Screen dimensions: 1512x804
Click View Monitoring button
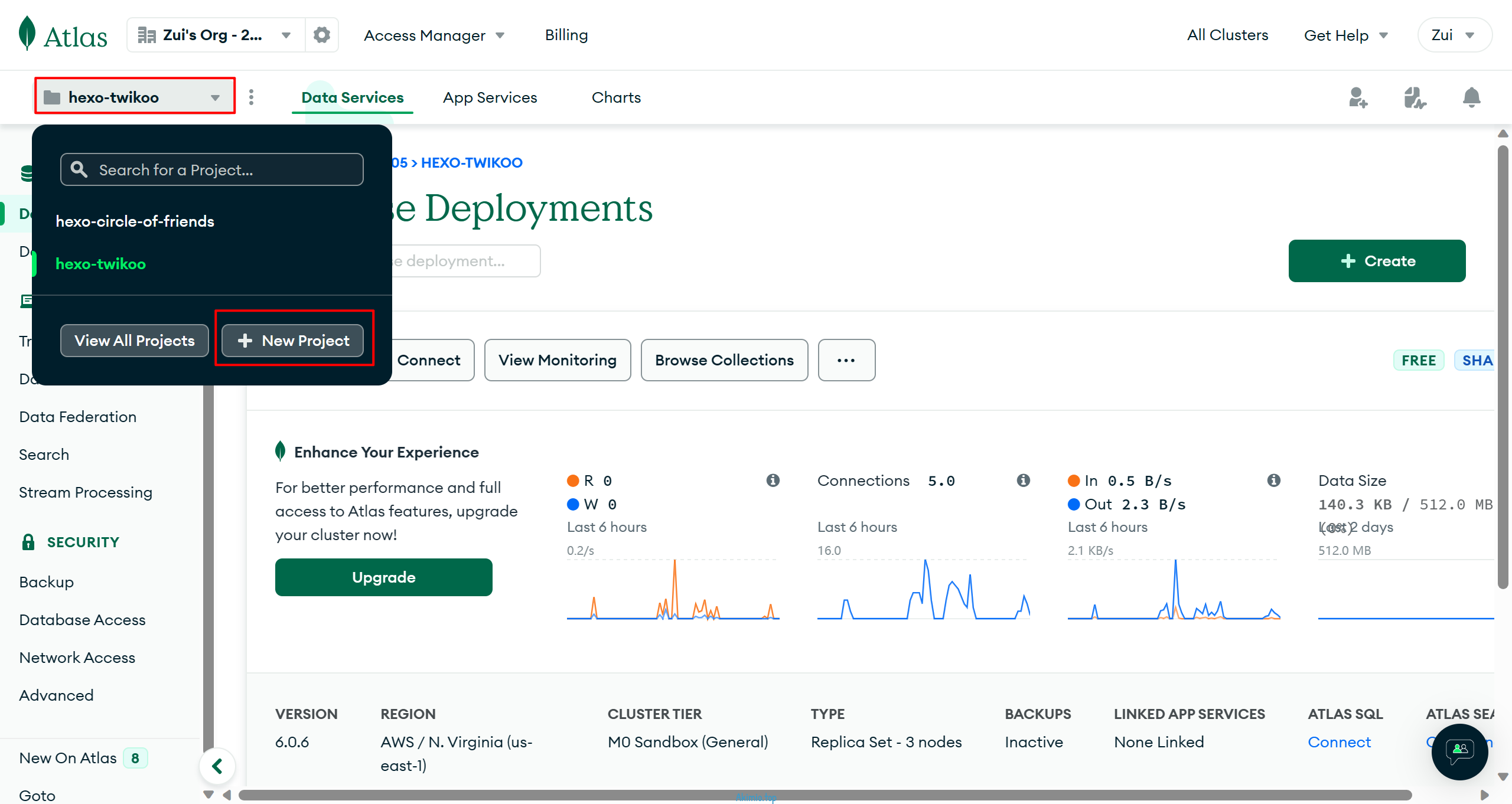point(558,360)
